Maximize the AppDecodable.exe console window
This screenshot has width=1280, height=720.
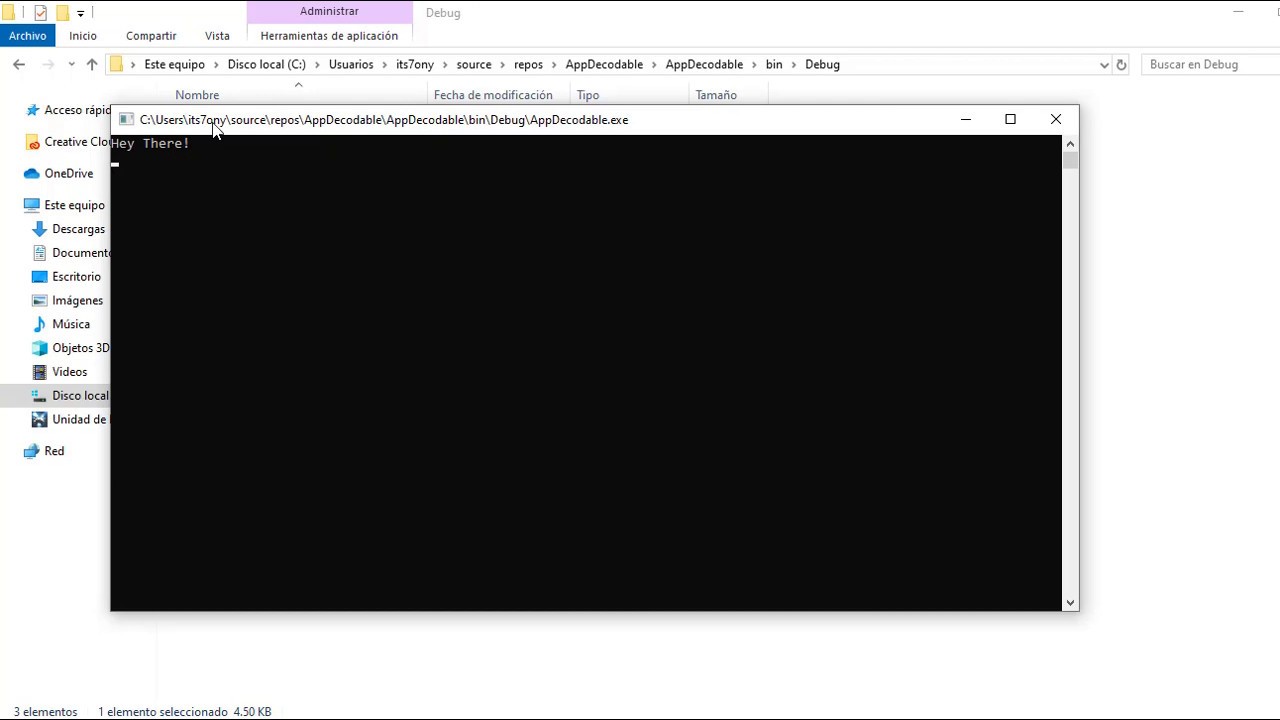pos(1010,119)
